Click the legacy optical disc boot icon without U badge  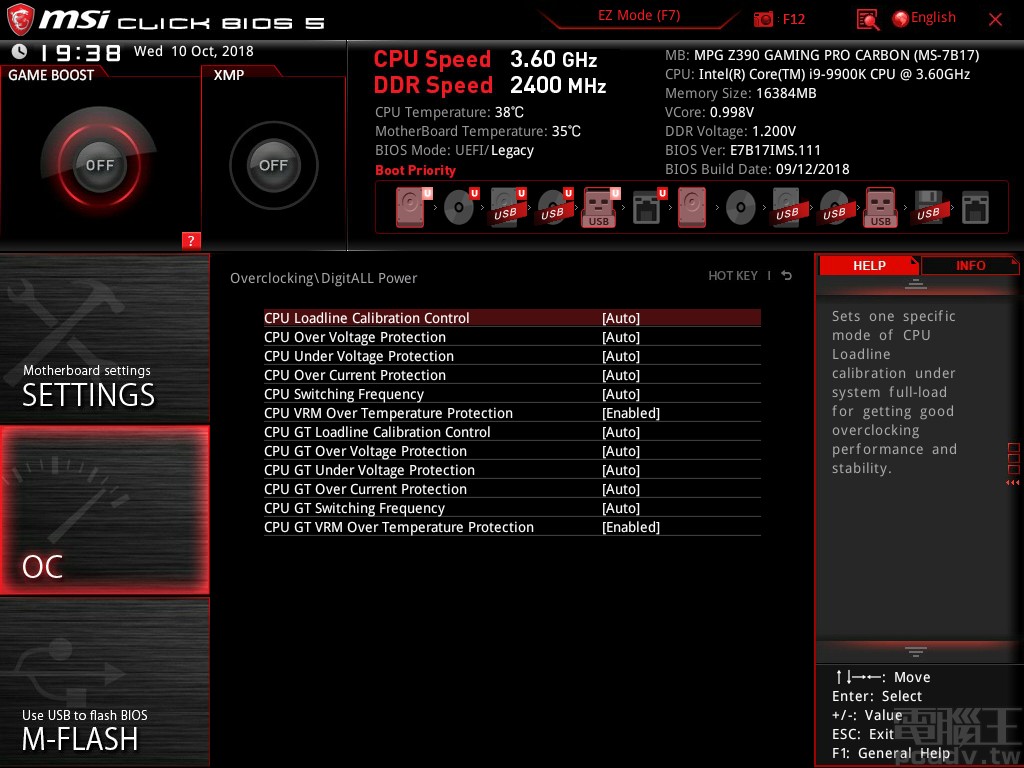[x=741, y=208]
